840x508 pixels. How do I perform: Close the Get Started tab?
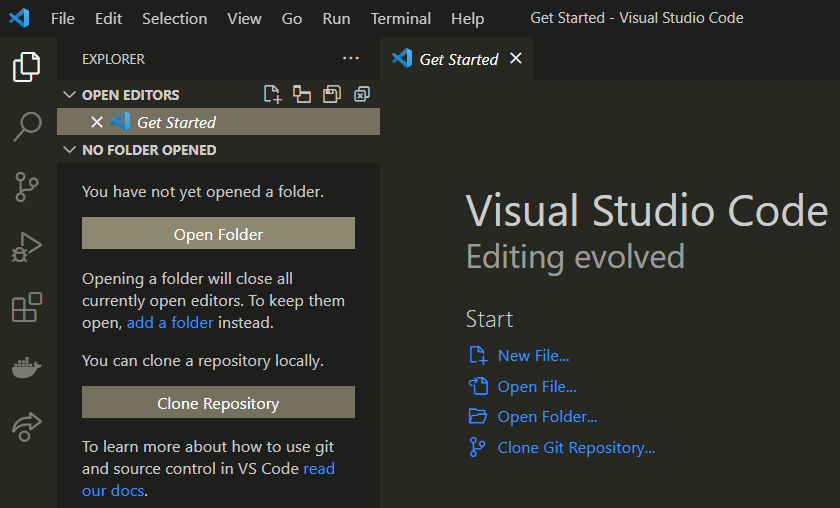(x=516, y=58)
